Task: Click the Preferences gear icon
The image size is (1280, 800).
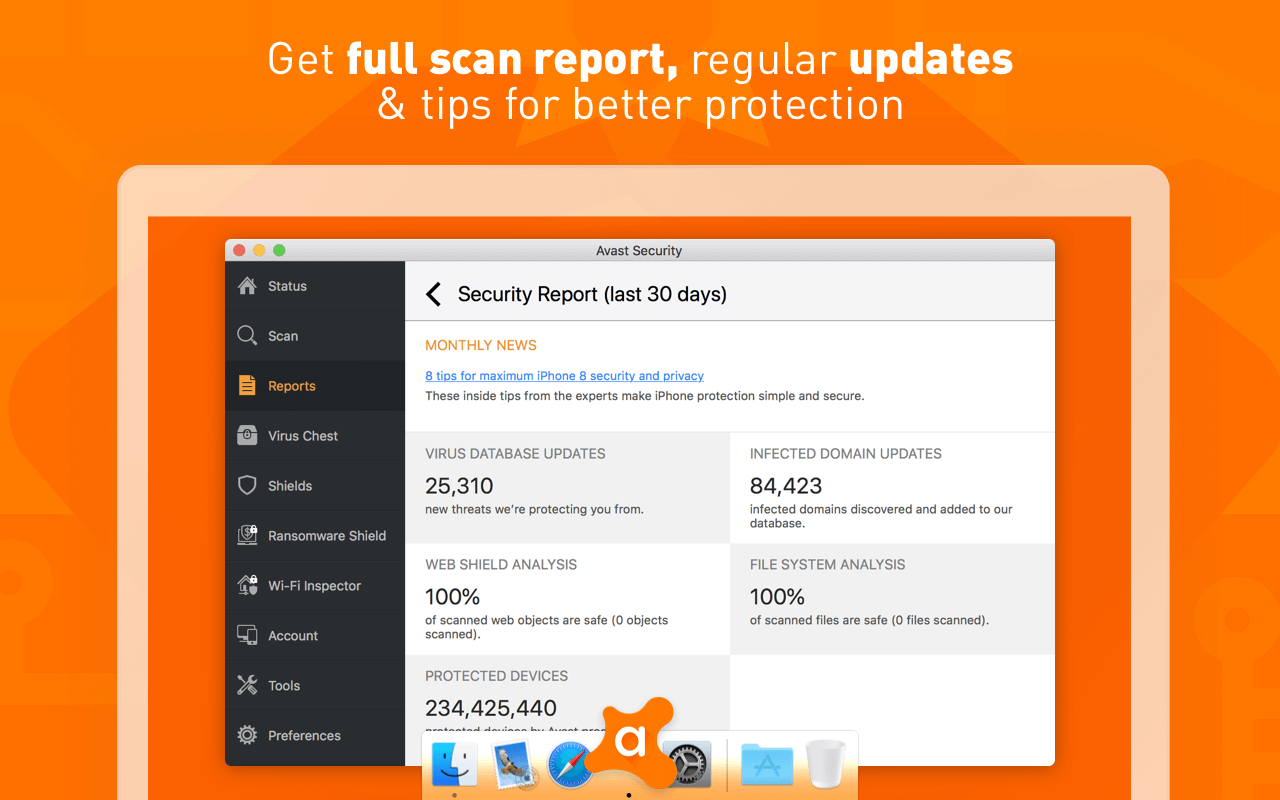Action: (247, 736)
